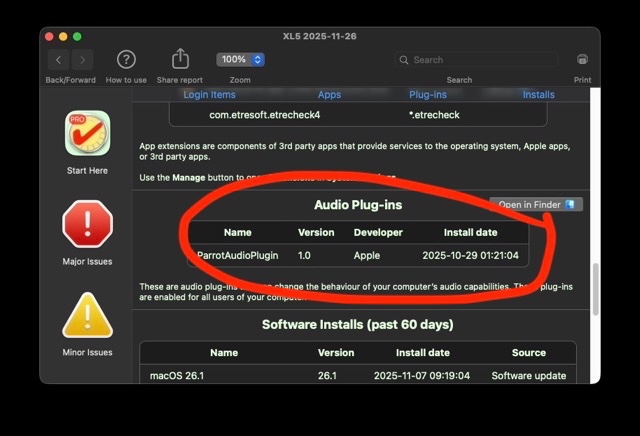Minimize the window with yellow button
The width and height of the screenshot is (640, 436).
click(x=63, y=37)
